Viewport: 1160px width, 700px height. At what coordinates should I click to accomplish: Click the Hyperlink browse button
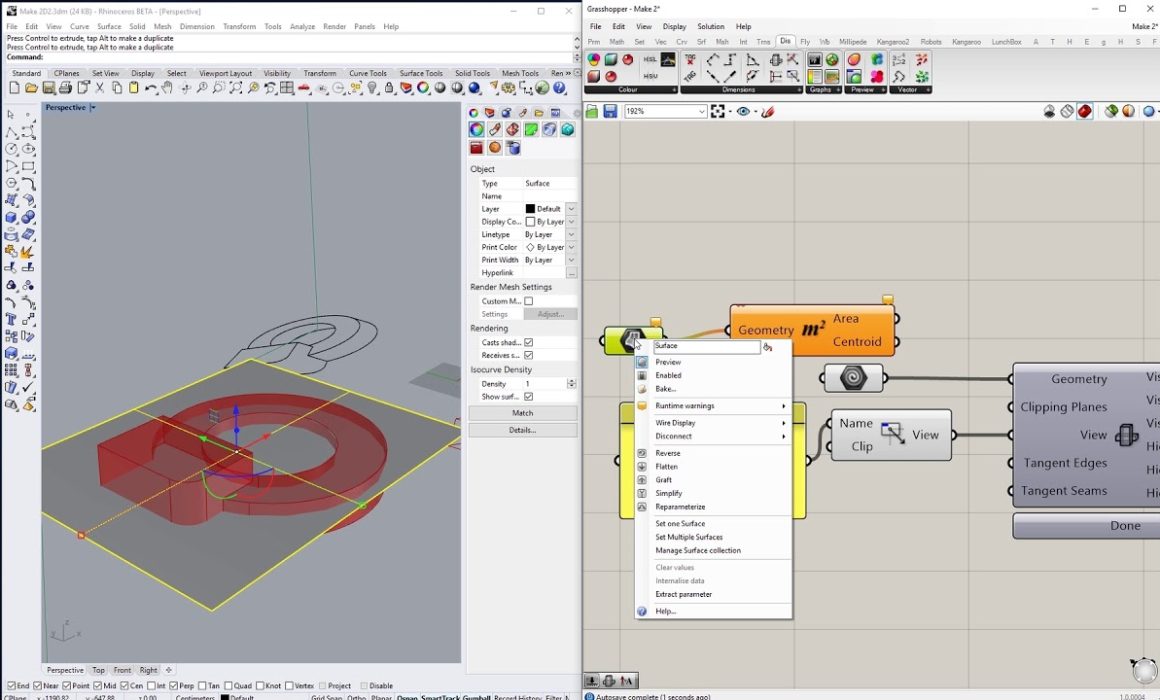point(571,273)
